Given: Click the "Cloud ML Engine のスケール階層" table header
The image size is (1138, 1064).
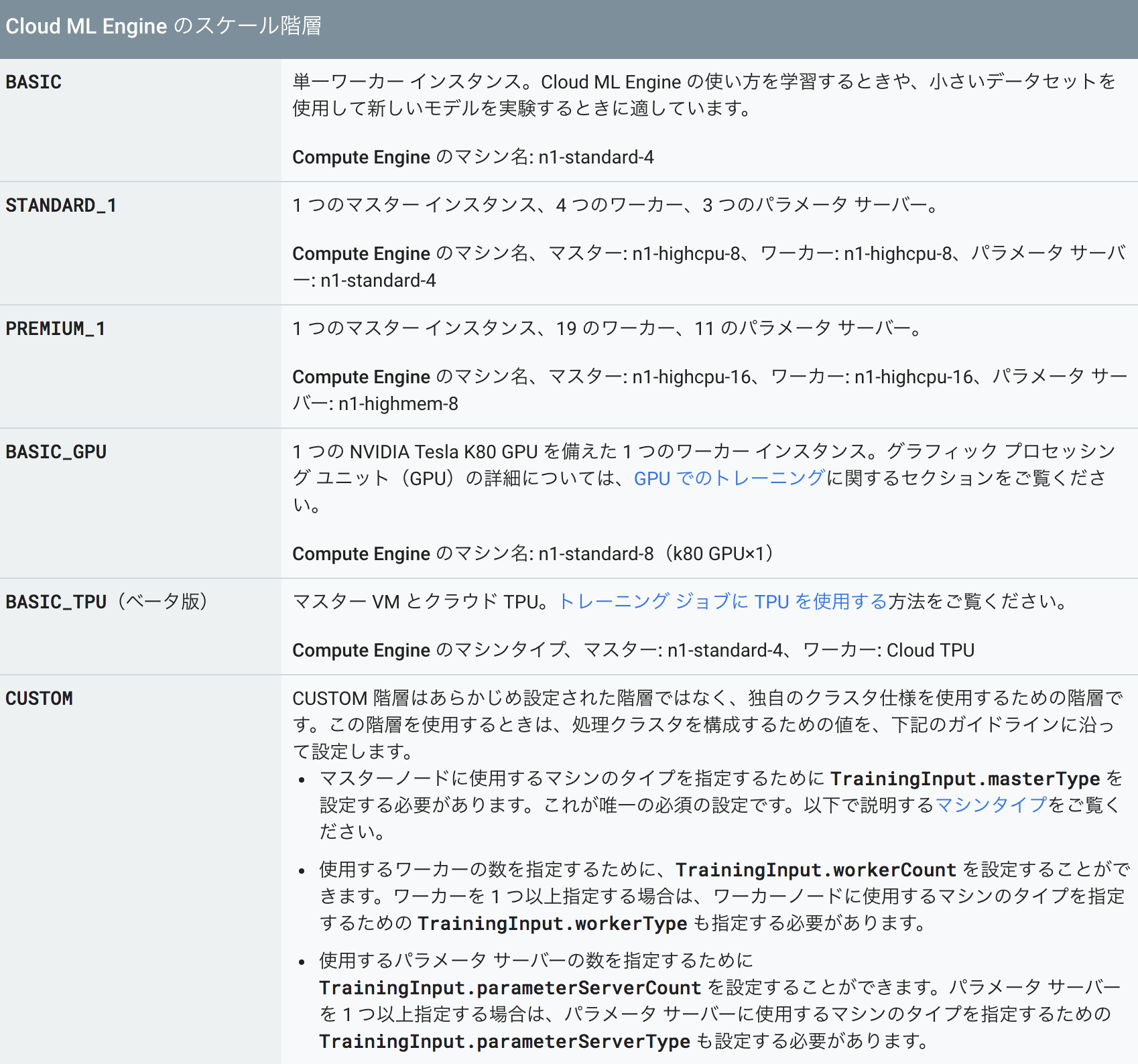Looking at the screenshot, I should pos(164,27).
